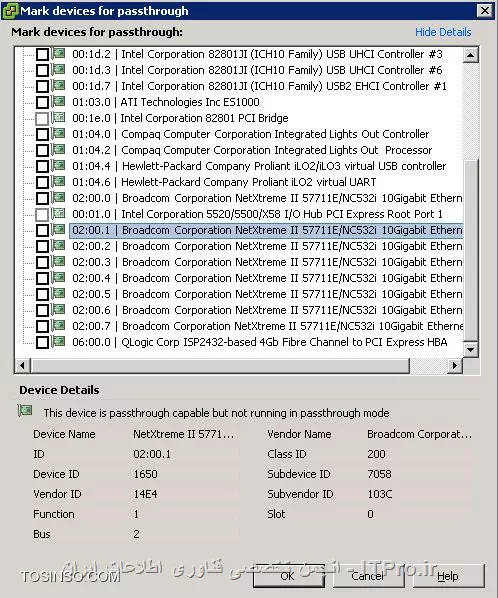This screenshot has height=598, width=498.
Task: Open Help for passthrough devices
Action: (x=448, y=576)
